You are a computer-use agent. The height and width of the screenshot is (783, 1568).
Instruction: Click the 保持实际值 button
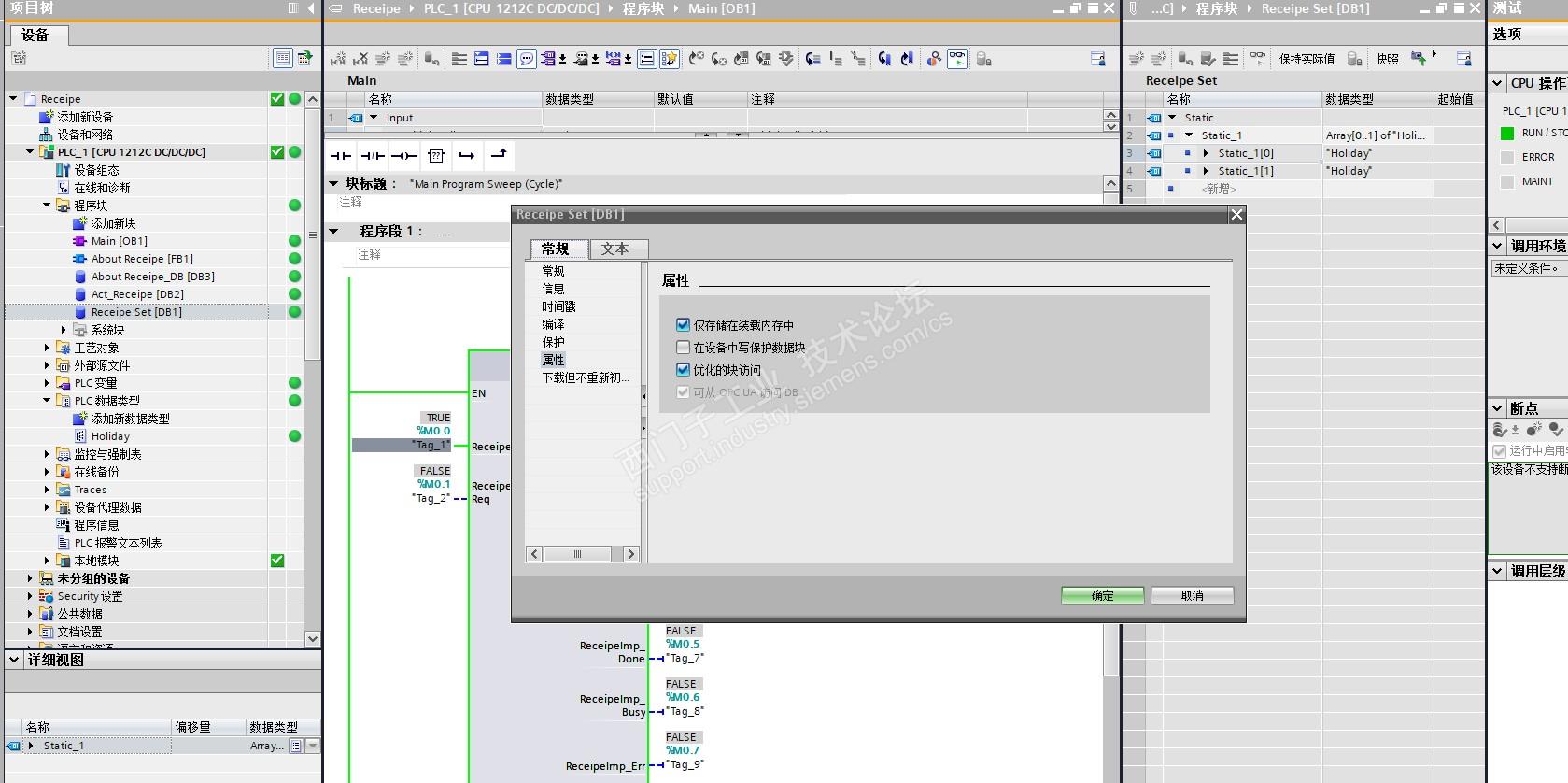pyautogui.click(x=1307, y=59)
